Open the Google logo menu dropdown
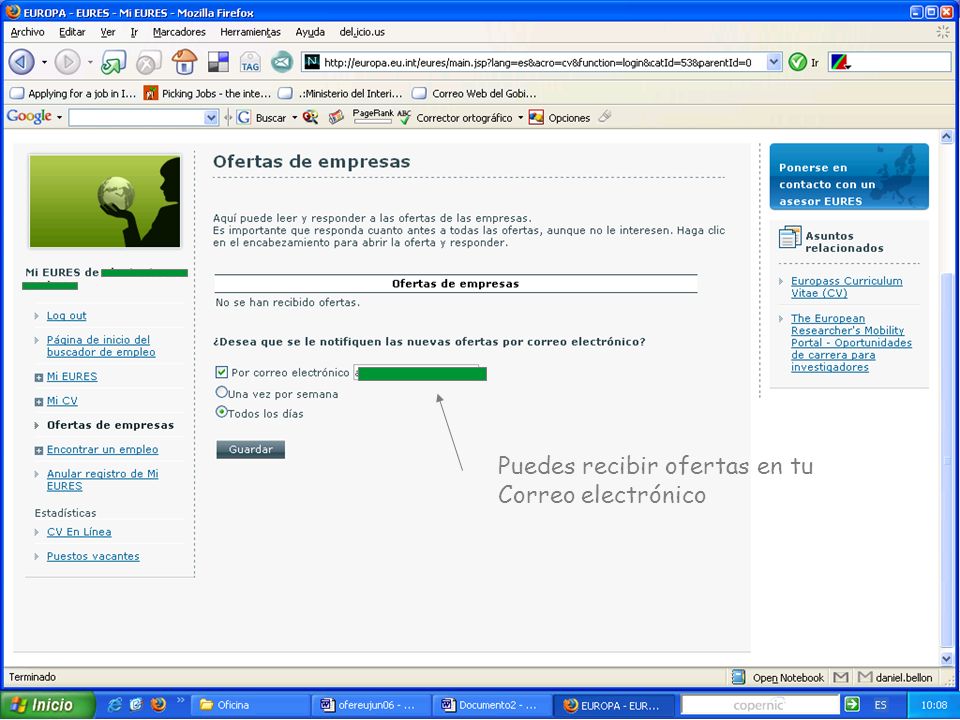The image size is (960, 720). (59, 118)
